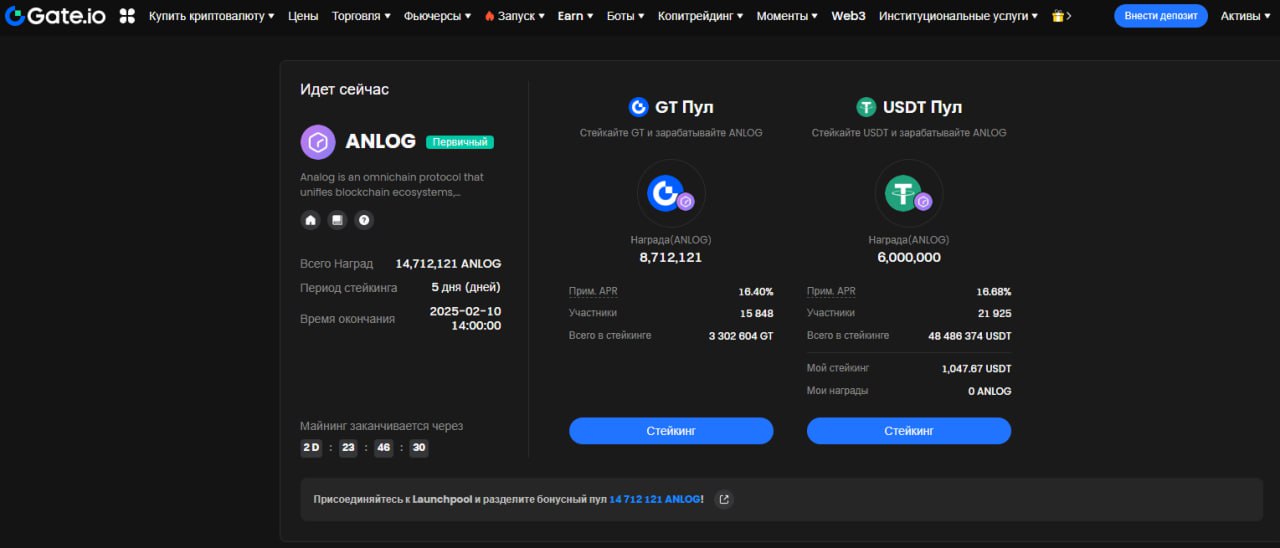Image resolution: width=1280 pixels, height=548 pixels.
Task: Click the large GT pool reward icon
Action: [x=670, y=194]
